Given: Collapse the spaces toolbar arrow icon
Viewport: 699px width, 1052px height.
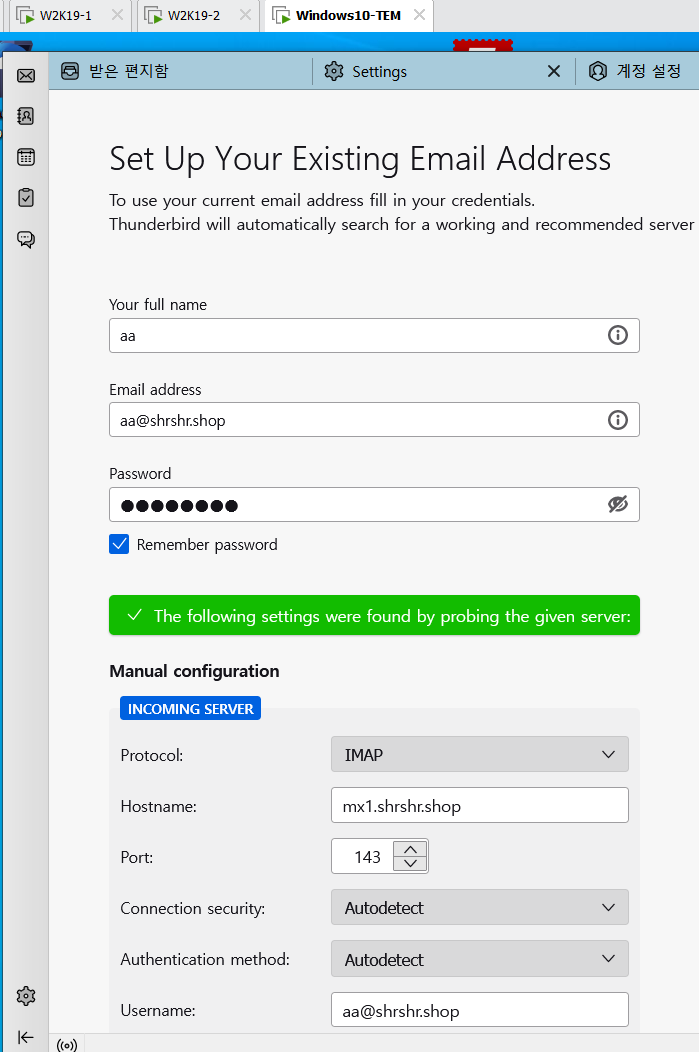Looking at the screenshot, I should coord(25,1037).
